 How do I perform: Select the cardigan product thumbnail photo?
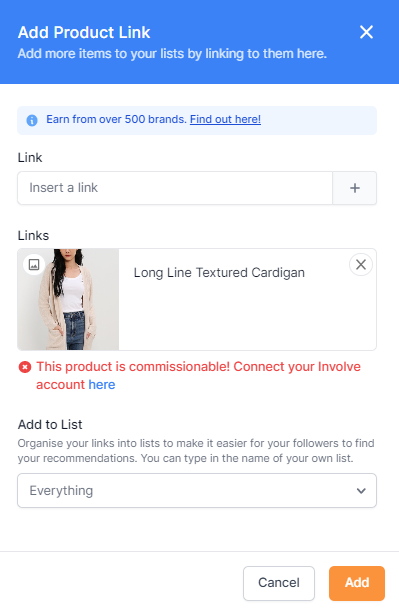click(x=68, y=299)
